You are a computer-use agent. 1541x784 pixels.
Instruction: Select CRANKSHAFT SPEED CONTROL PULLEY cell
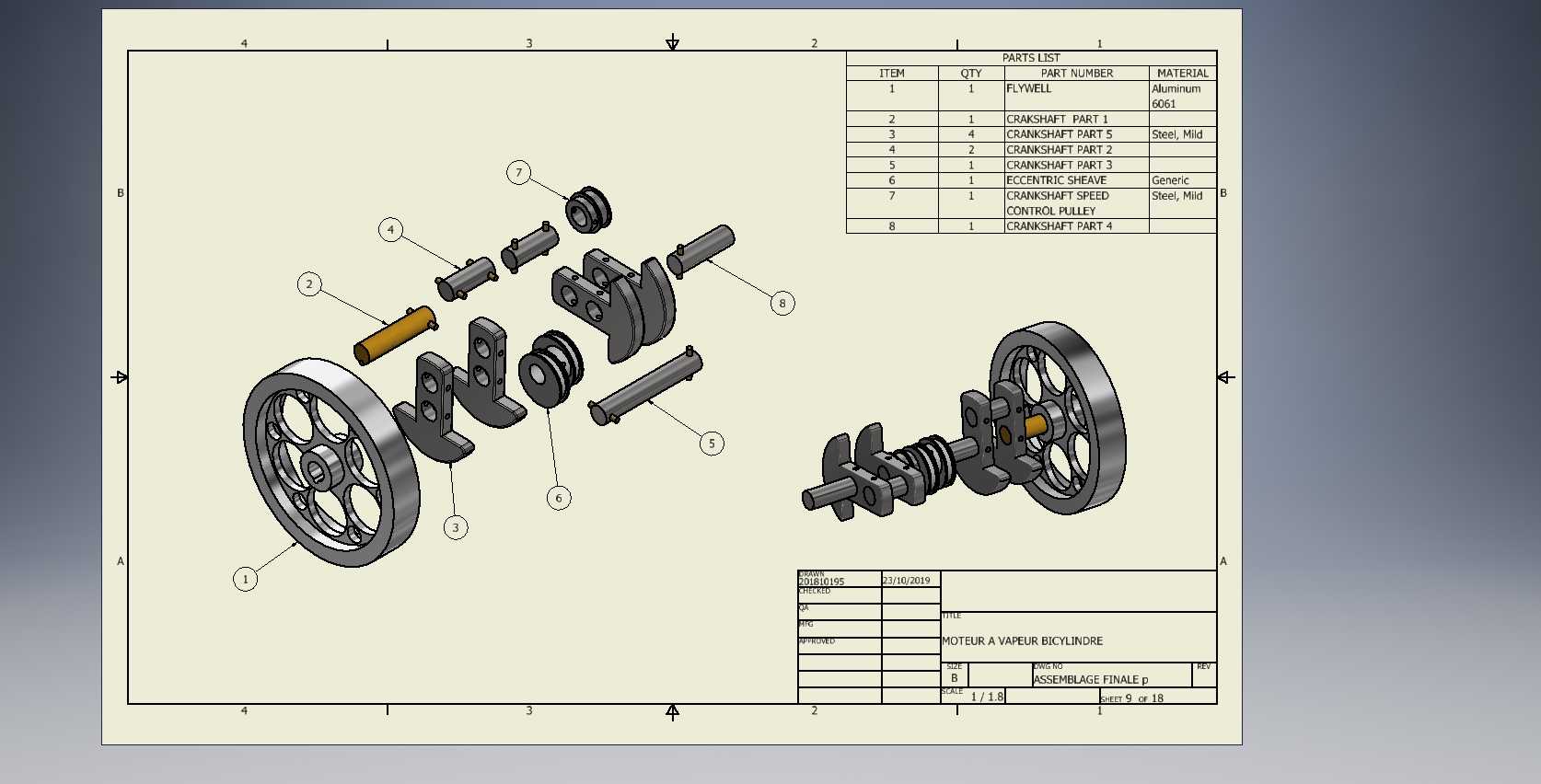[x=1077, y=203]
